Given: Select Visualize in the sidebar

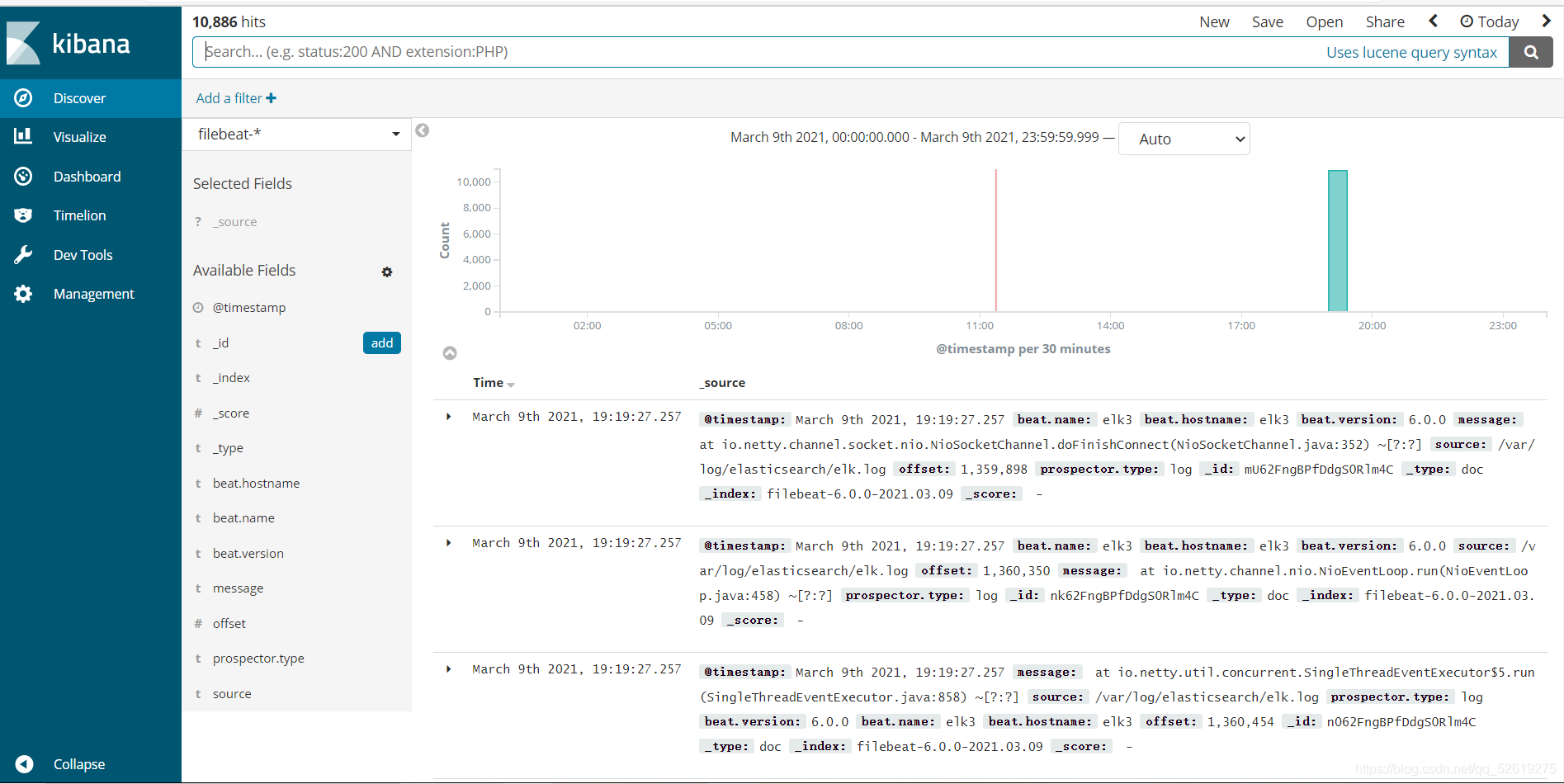Looking at the screenshot, I should [x=79, y=137].
